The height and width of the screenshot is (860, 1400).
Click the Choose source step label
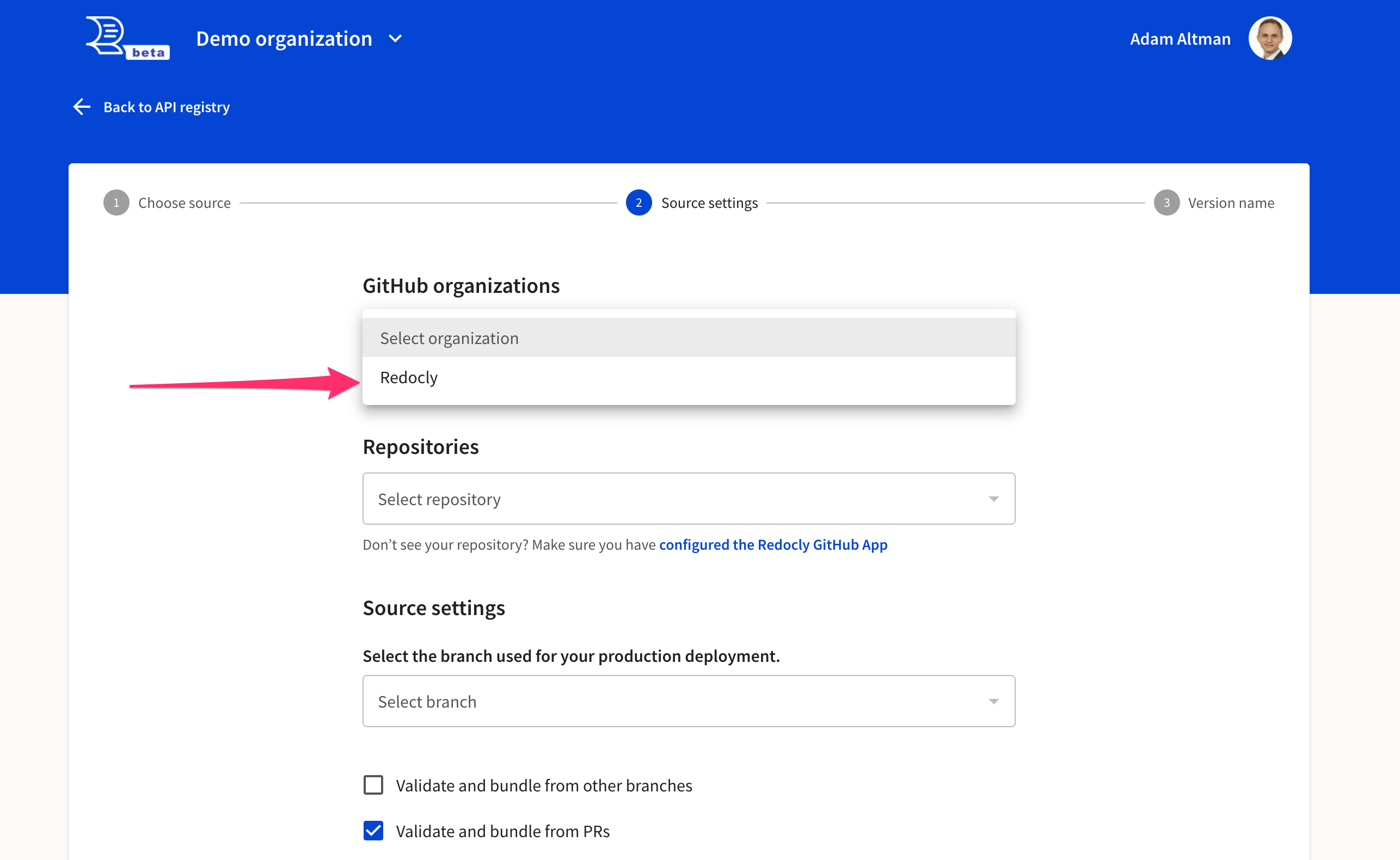click(184, 203)
